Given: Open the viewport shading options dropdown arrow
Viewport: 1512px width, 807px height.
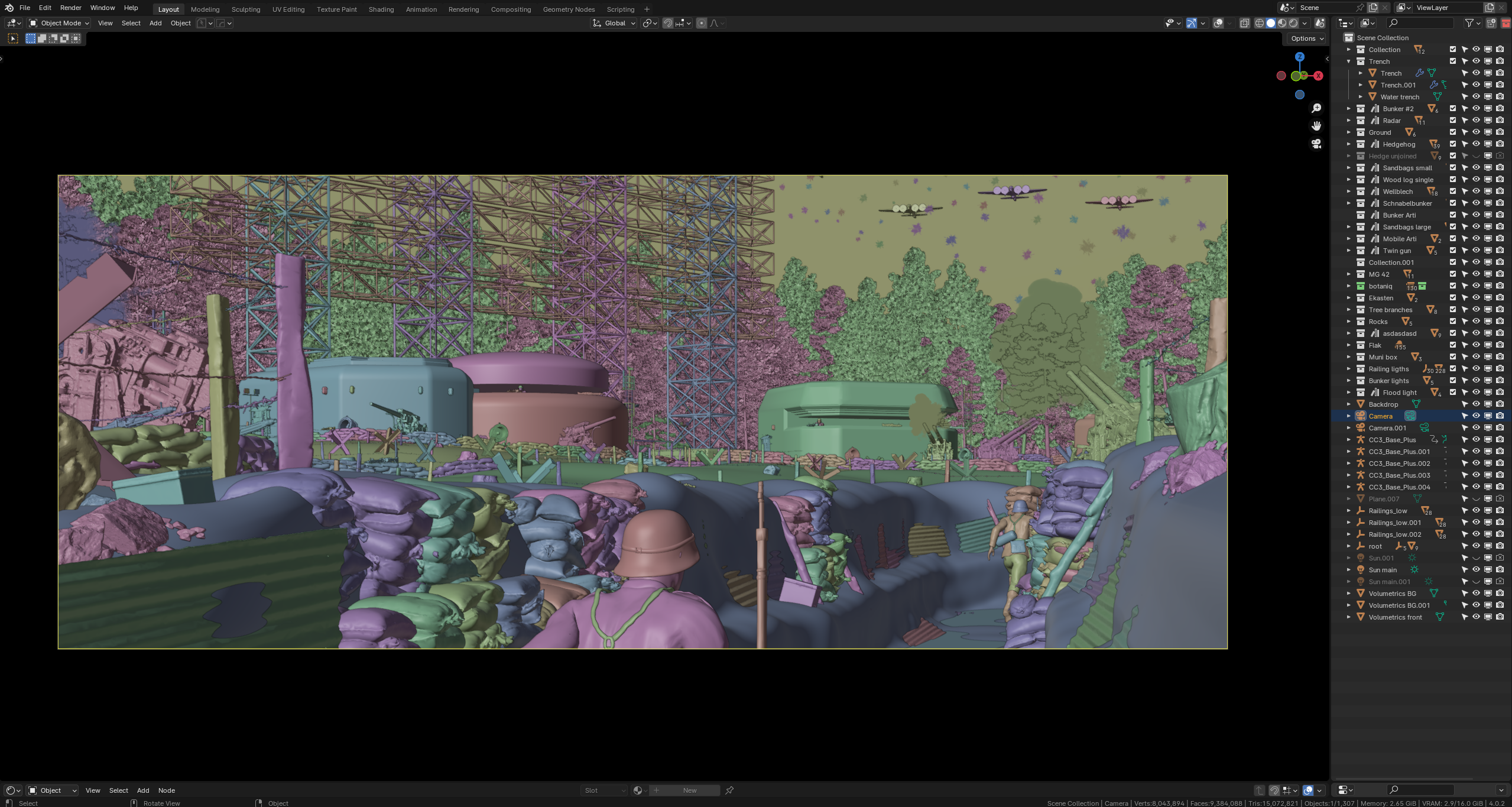Looking at the screenshot, I should tap(1305, 23).
